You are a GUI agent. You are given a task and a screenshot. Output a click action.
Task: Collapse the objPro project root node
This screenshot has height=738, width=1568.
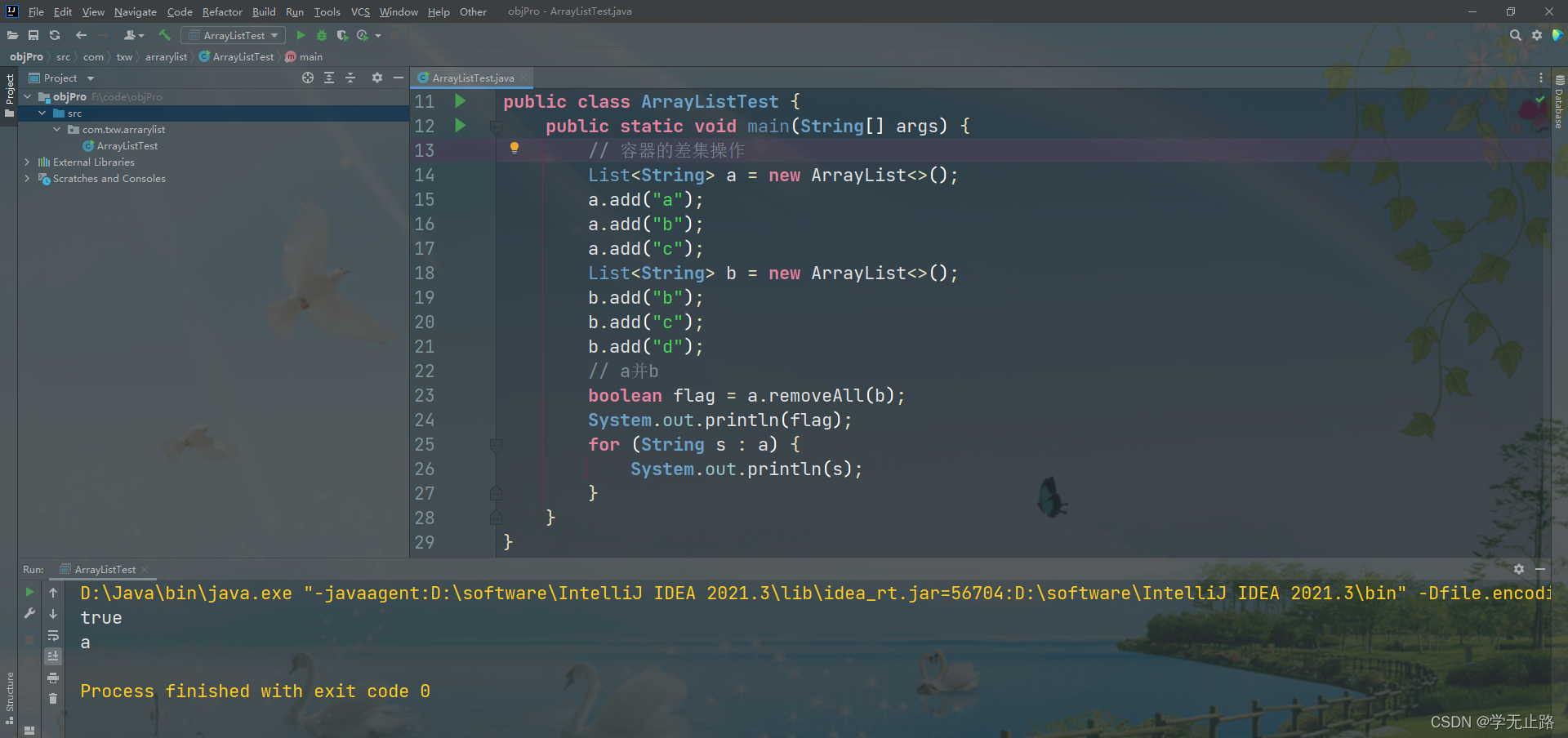(28, 96)
